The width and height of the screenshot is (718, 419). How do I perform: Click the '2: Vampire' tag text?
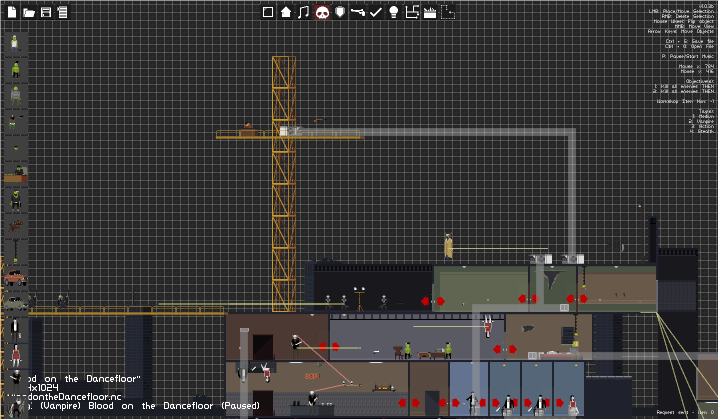701,121
